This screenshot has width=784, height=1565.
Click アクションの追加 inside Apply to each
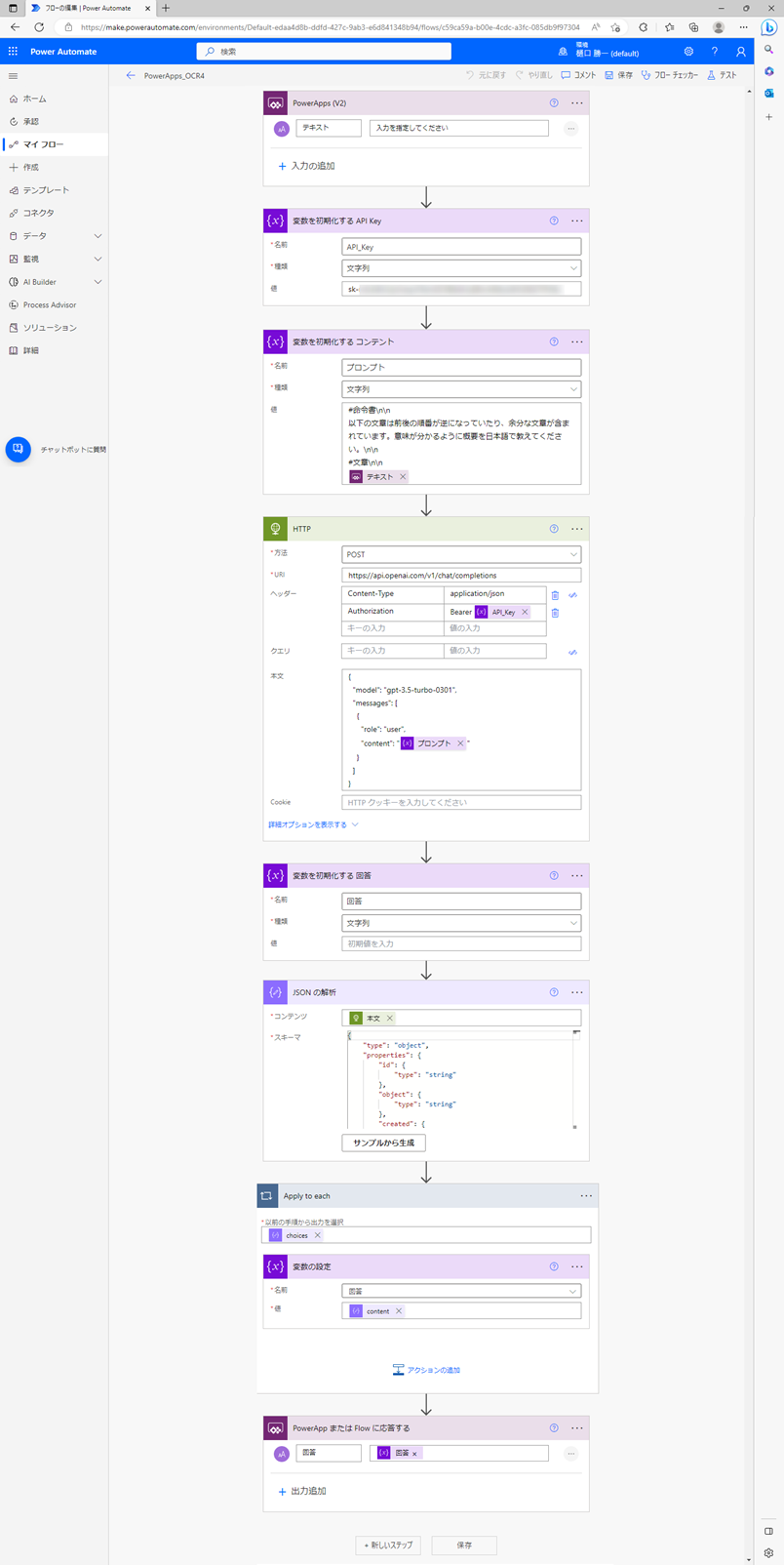426,1370
